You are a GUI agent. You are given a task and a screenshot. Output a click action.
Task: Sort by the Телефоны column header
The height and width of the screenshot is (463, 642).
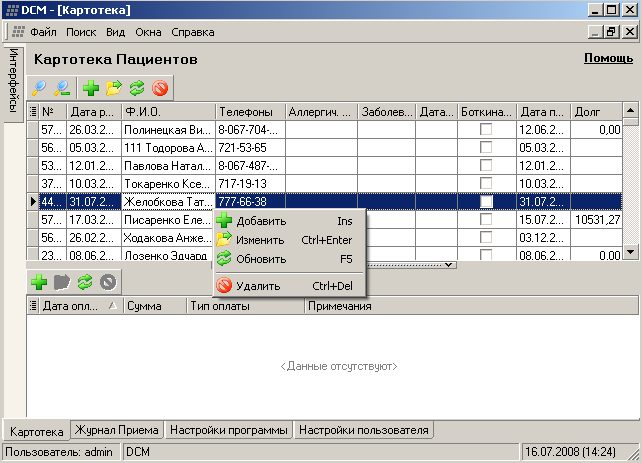coord(250,111)
